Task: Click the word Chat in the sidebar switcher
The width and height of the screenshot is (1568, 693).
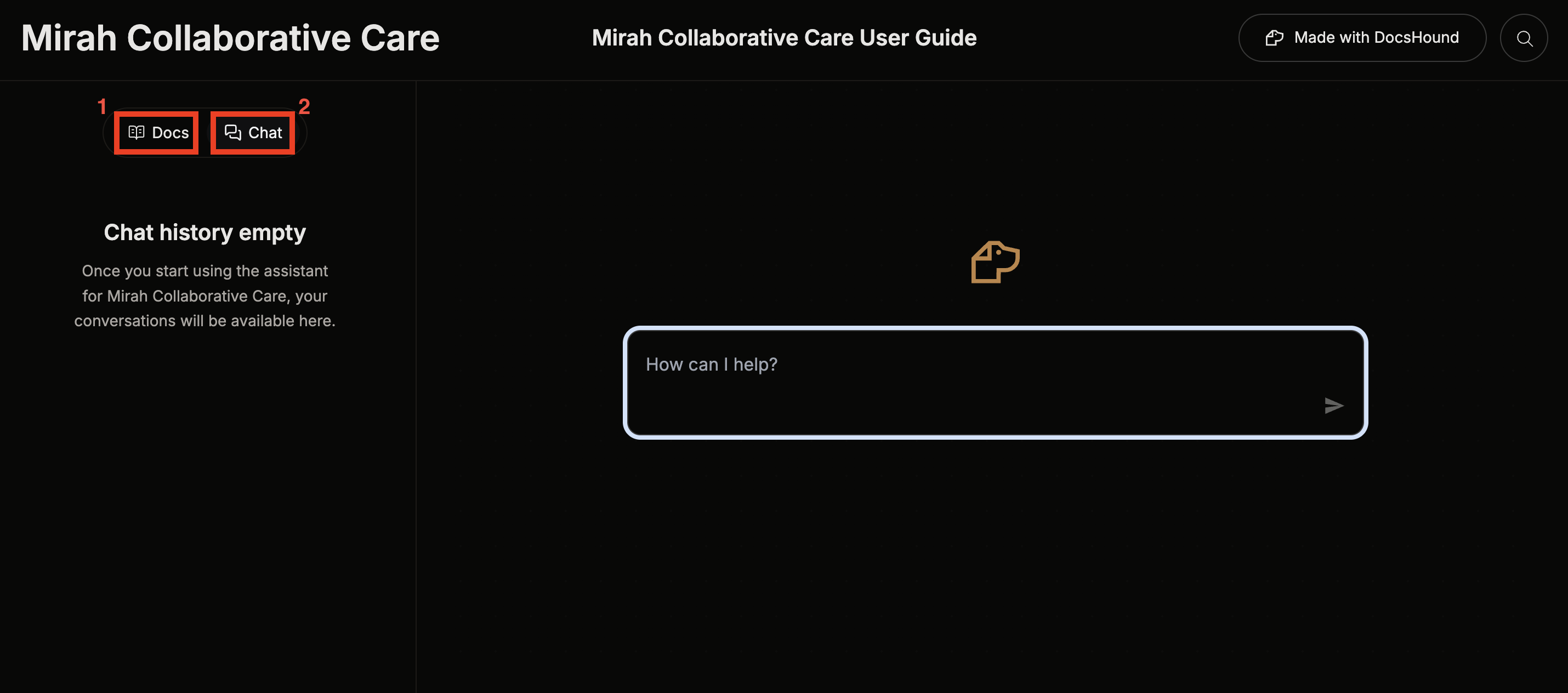Action: tap(265, 133)
